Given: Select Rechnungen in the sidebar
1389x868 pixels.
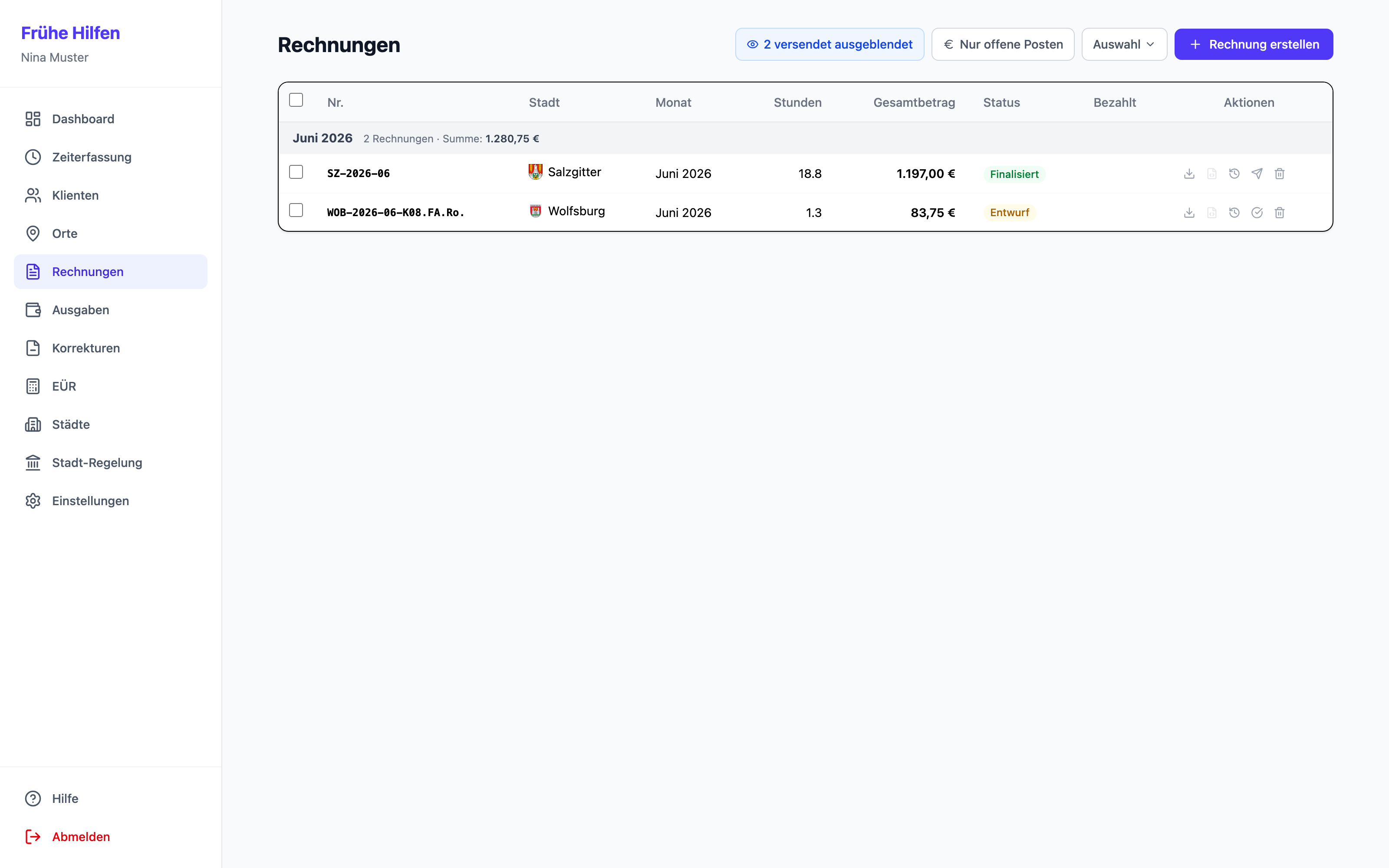Looking at the screenshot, I should tap(111, 272).
